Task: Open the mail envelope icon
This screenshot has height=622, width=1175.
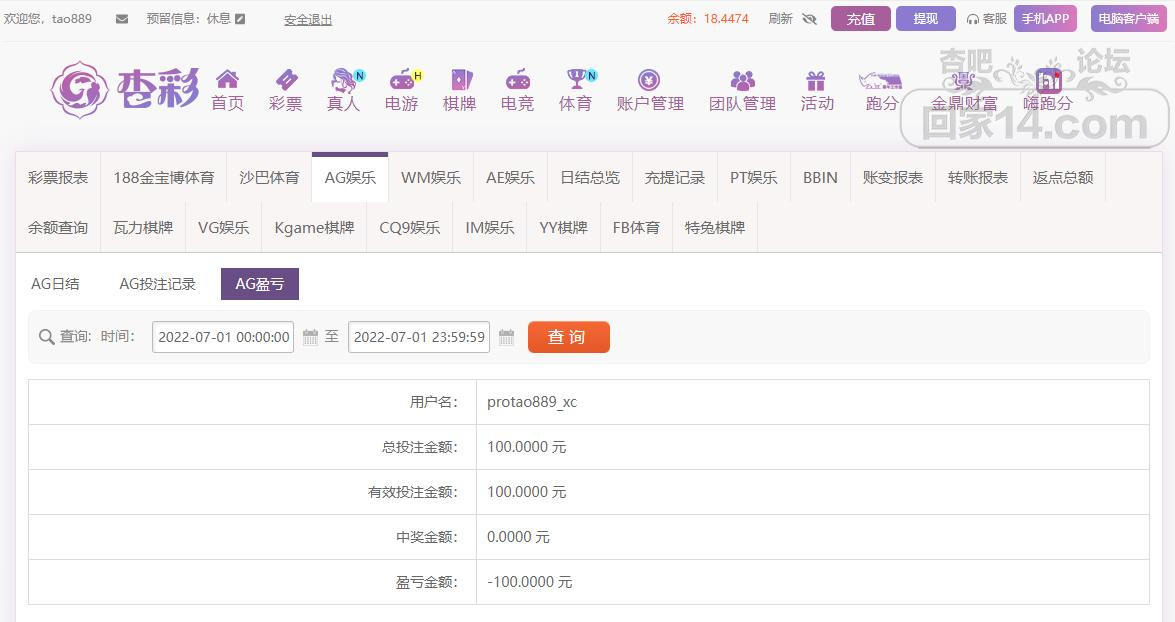Action: click(122, 19)
